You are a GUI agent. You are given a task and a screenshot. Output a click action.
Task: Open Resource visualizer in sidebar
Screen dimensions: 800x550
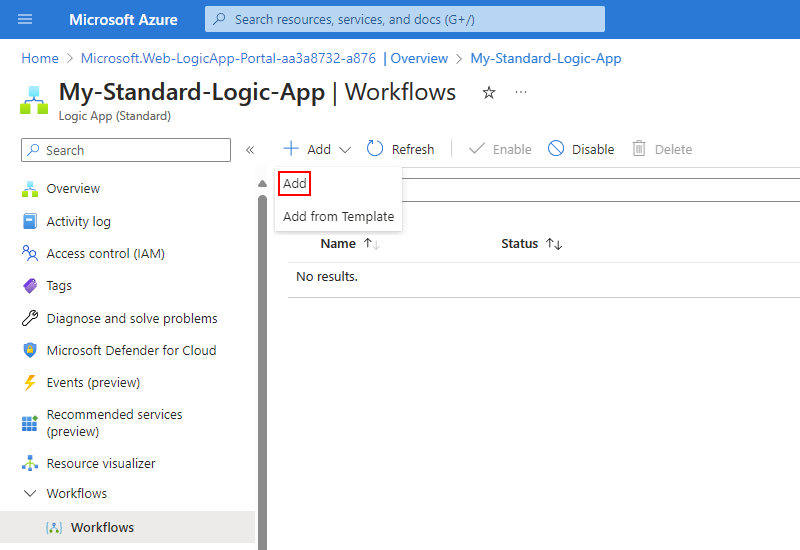click(101, 463)
